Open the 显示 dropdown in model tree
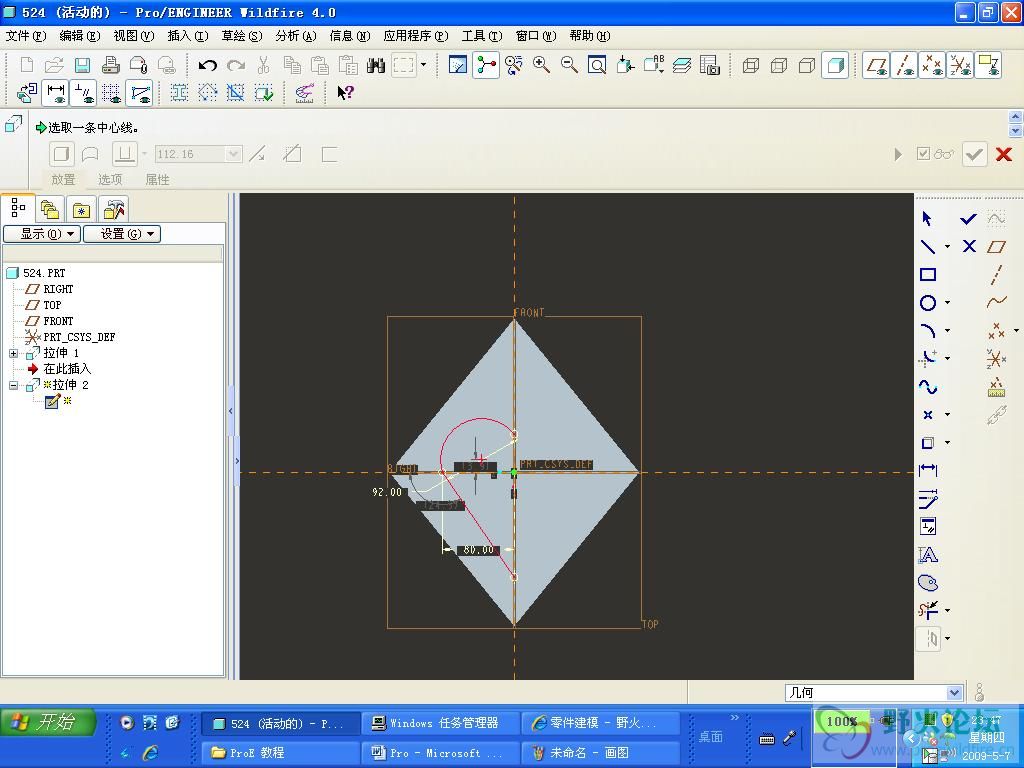Screen dimensions: 1024x768 (42, 234)
